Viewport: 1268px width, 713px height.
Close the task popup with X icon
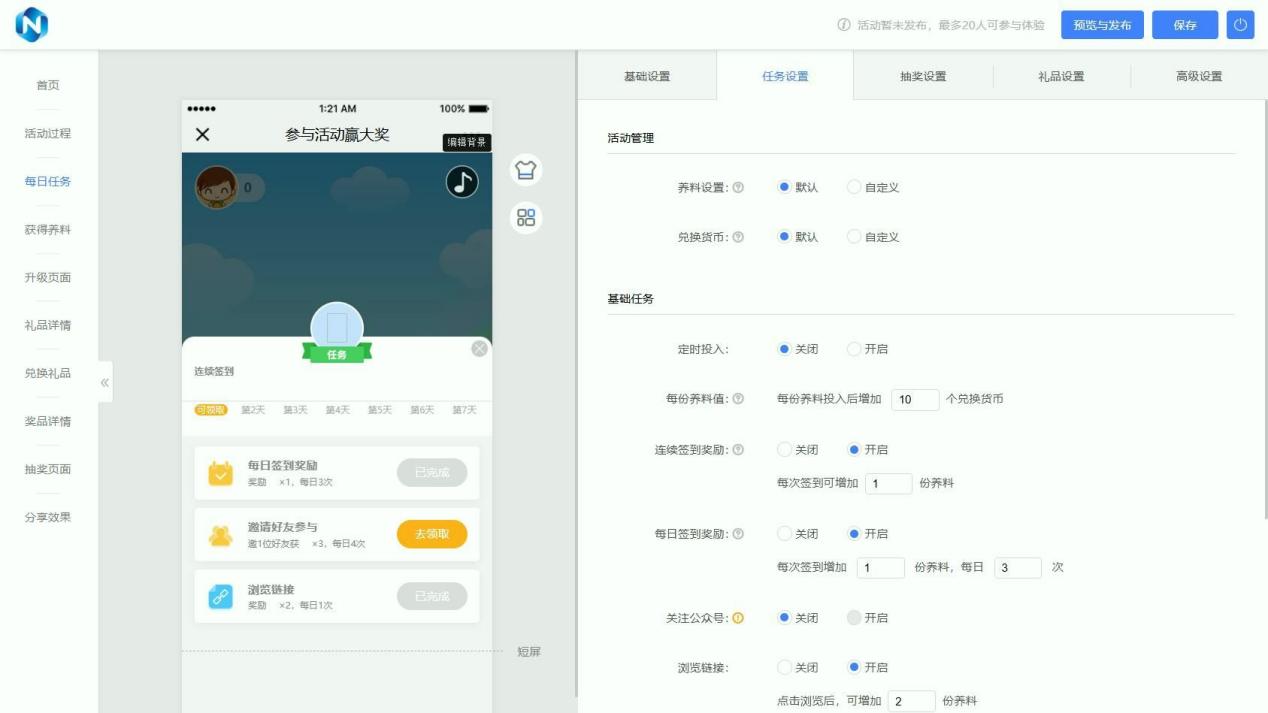click(x=480, y=348)
